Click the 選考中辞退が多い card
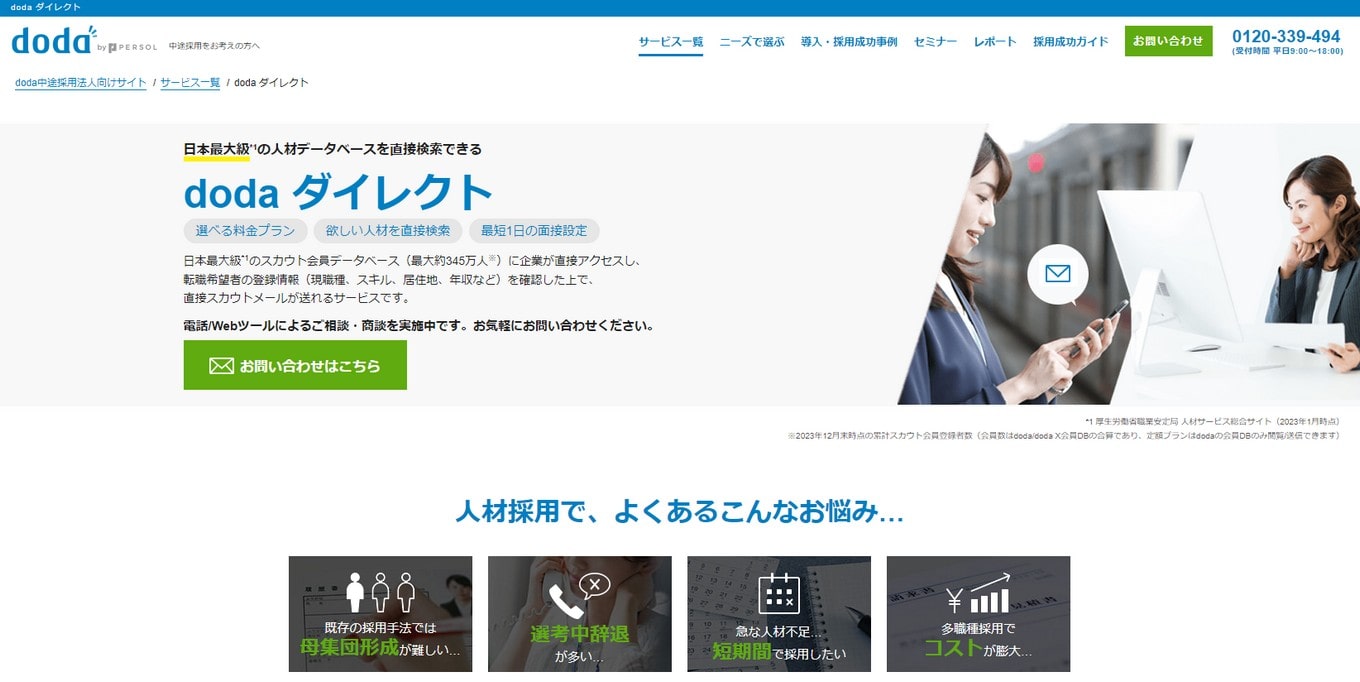 pyautogui.click(x=580, y=614)
